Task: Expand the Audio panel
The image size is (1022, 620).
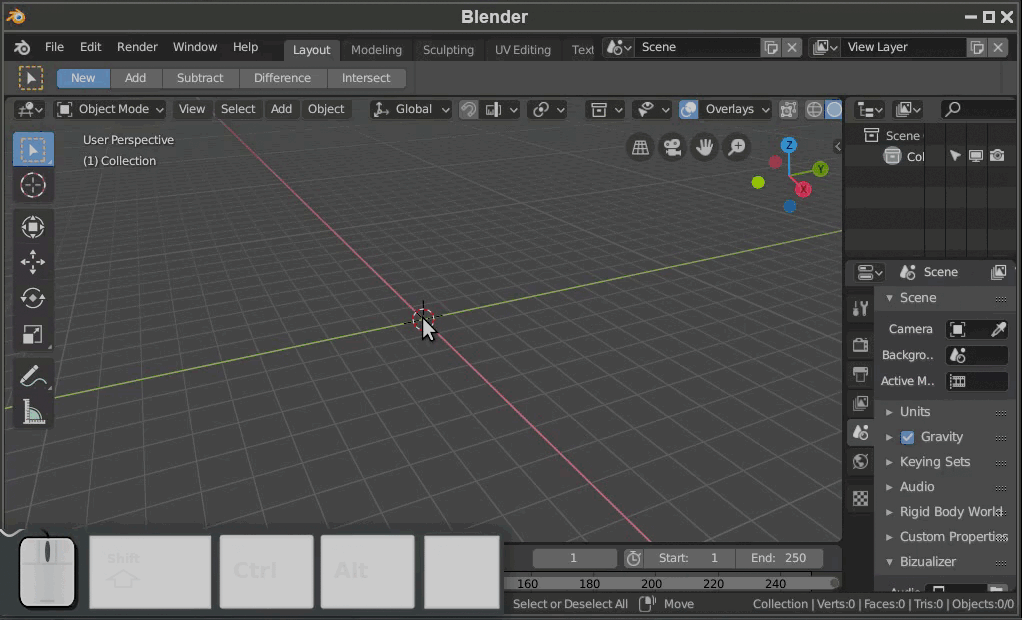Action: coord(917,487)
